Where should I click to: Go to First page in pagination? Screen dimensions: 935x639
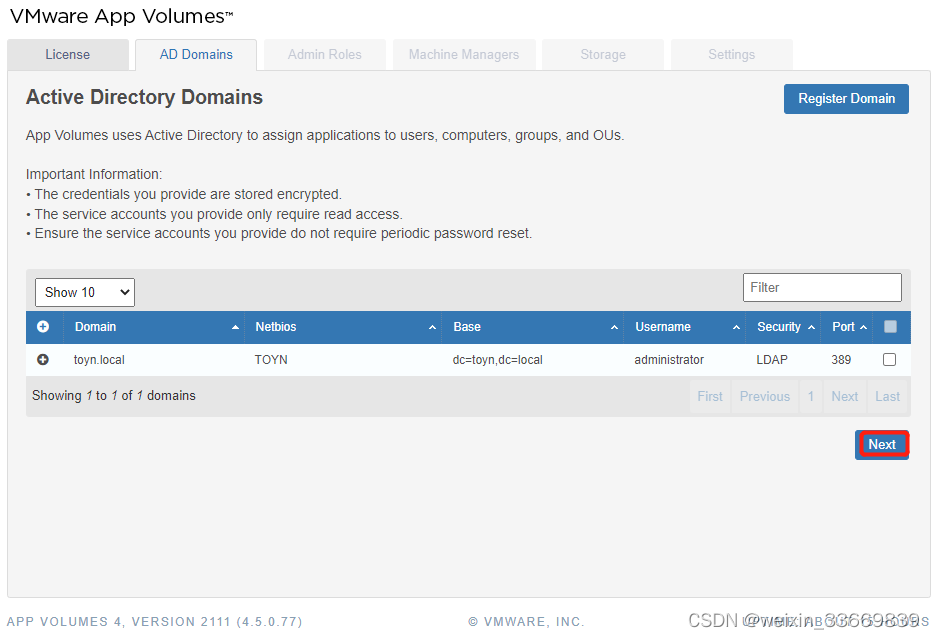click(710, 396)
